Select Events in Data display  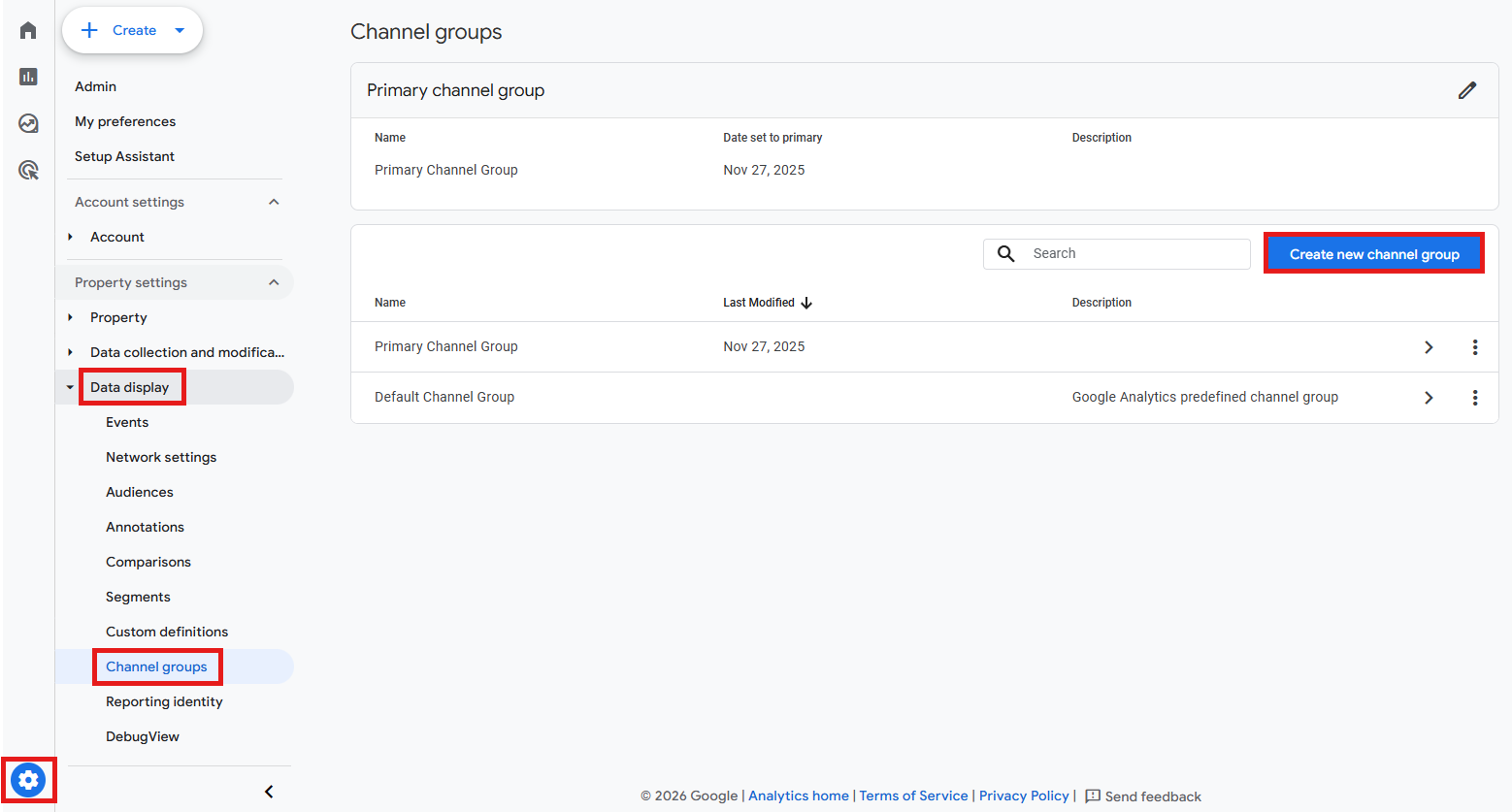point(127,422)
